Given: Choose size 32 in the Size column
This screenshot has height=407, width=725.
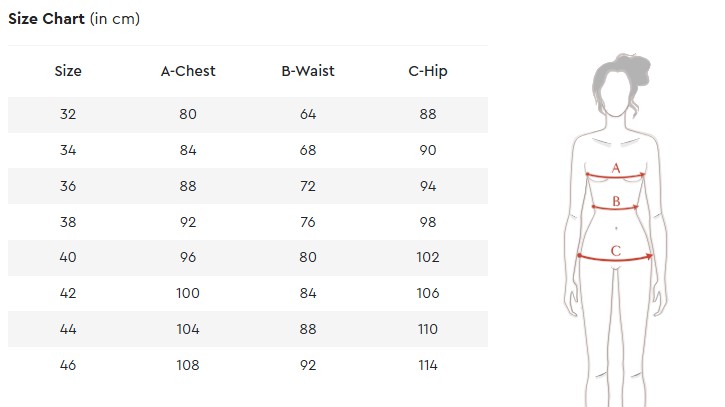Looking at the screenshot, I should tap(68, 114).
